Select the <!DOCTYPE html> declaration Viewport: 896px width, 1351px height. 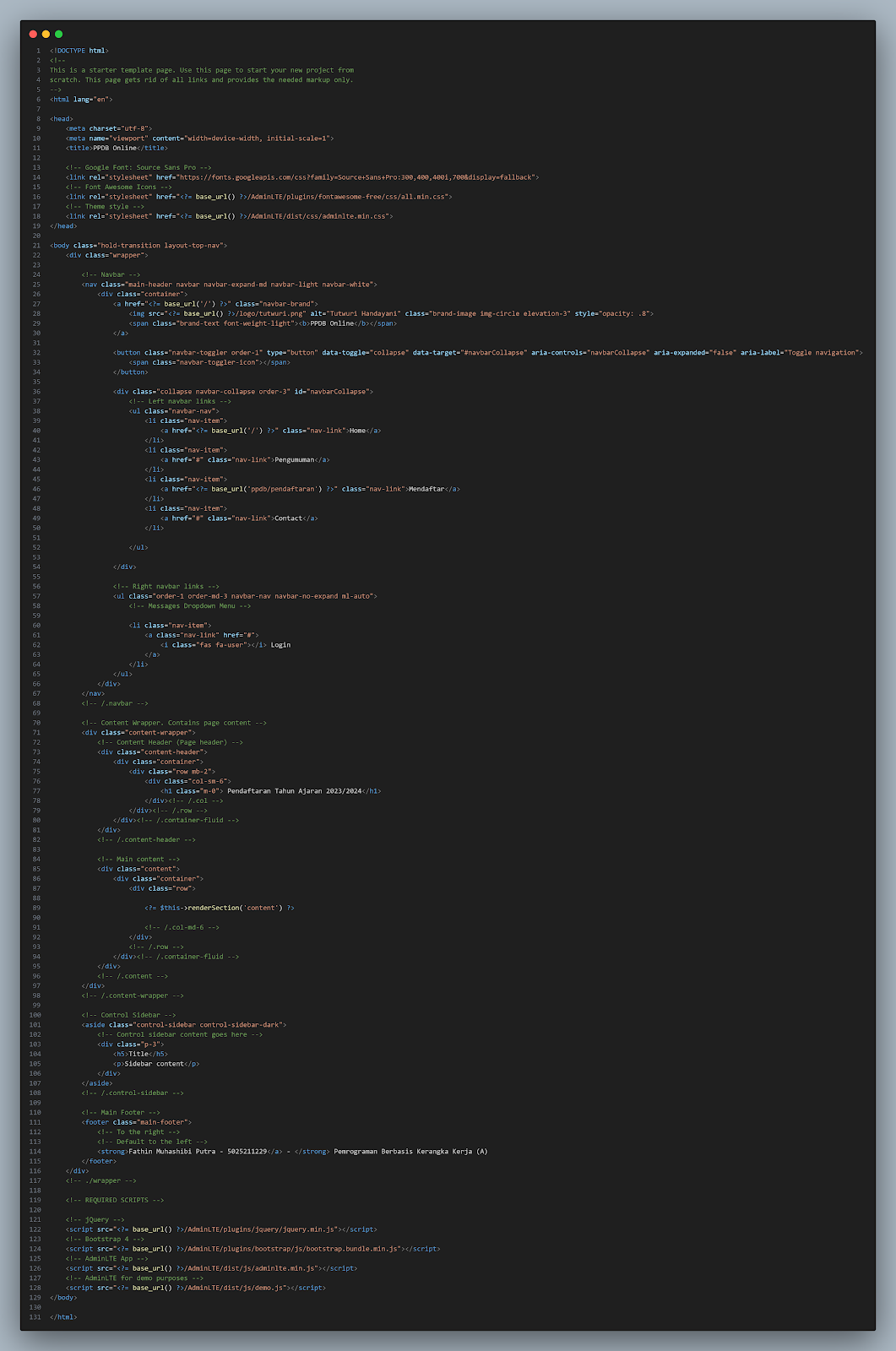coord(79,51)
